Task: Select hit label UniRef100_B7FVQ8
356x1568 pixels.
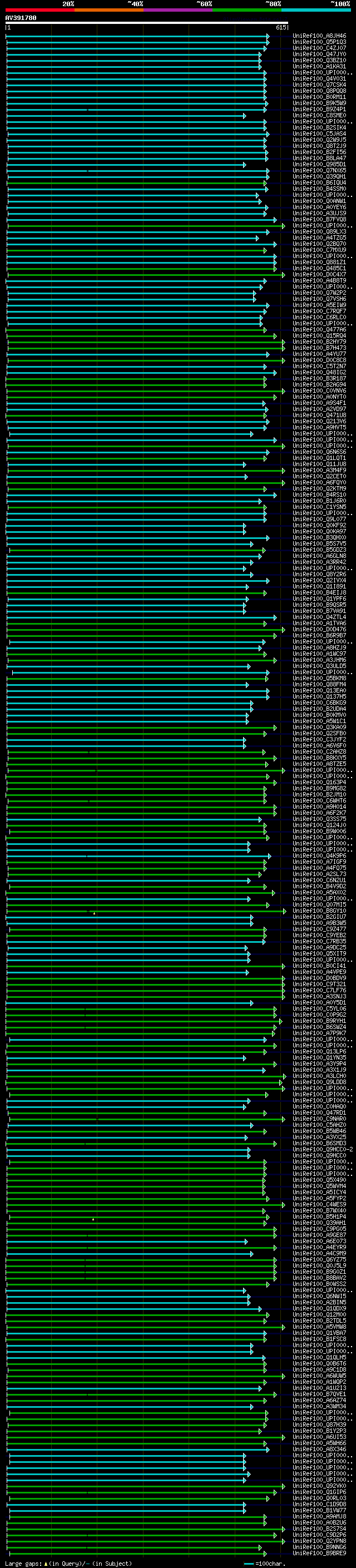Action: pyautogui.click(x=319, y=219)
